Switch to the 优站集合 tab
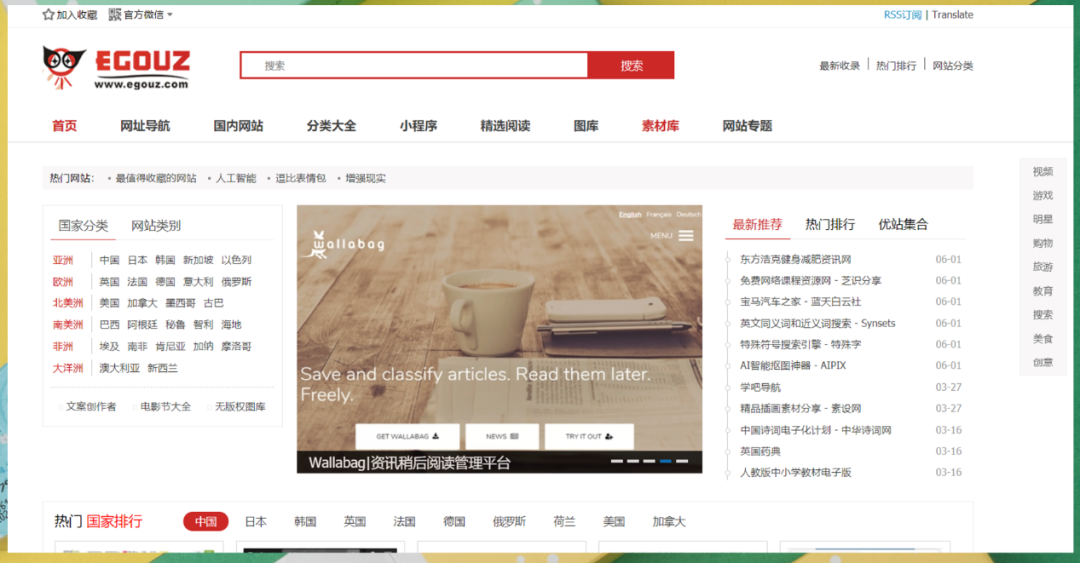This screenshot has height=563, width=1080. 903,225
